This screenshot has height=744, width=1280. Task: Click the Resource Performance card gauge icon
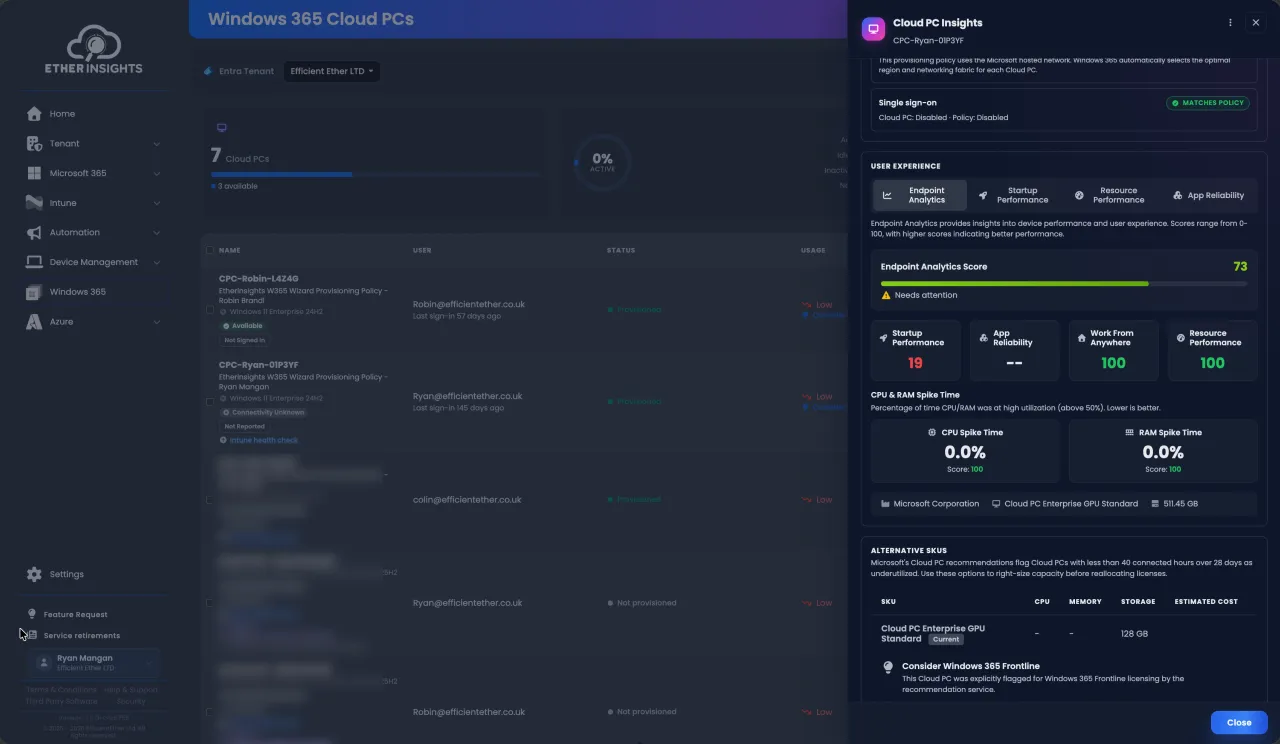(x=1180, y=338)
